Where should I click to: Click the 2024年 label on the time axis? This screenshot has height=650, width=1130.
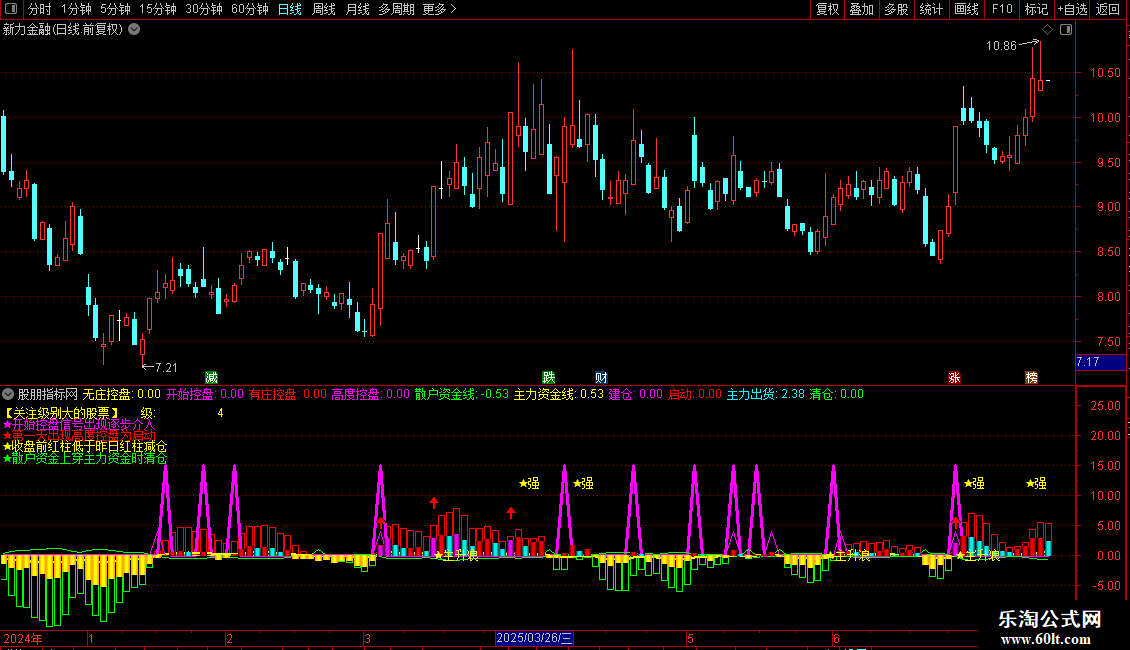23,638
